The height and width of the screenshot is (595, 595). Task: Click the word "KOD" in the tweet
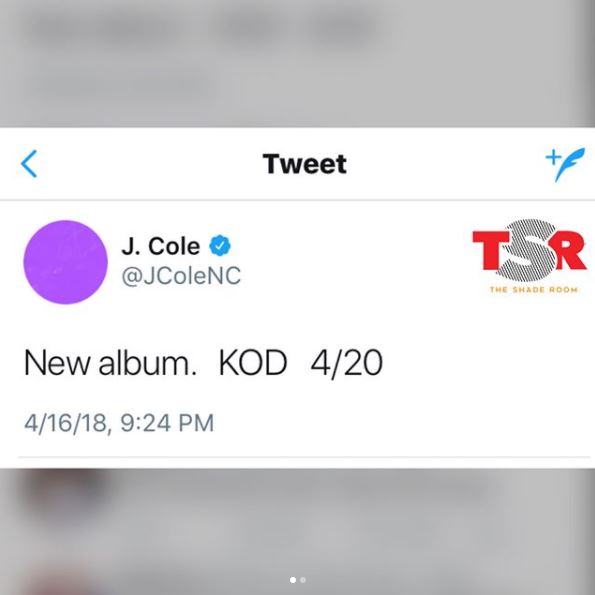point(253,363)
